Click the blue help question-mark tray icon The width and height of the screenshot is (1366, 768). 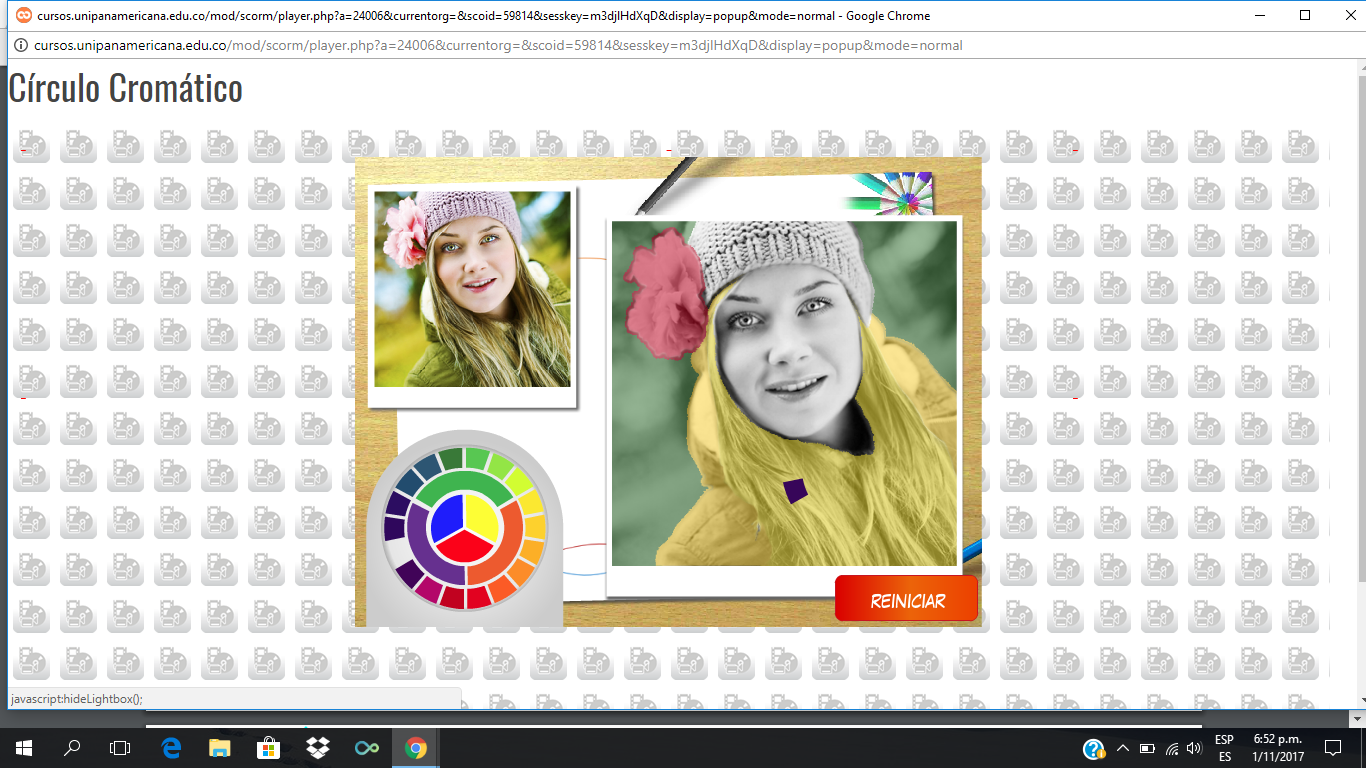click(x=1094, y=748)
